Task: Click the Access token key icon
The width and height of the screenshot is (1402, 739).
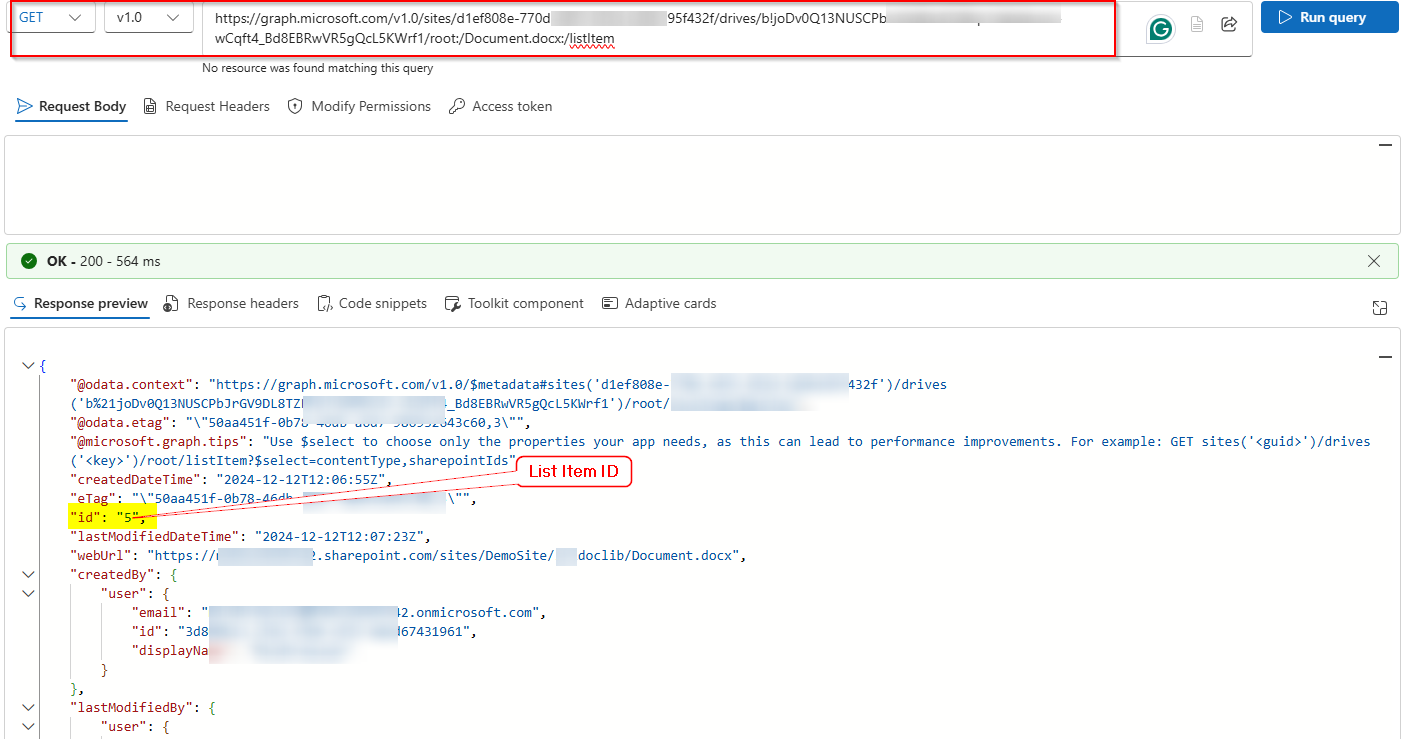Action: pyautogui.click(x=458, y=106)
